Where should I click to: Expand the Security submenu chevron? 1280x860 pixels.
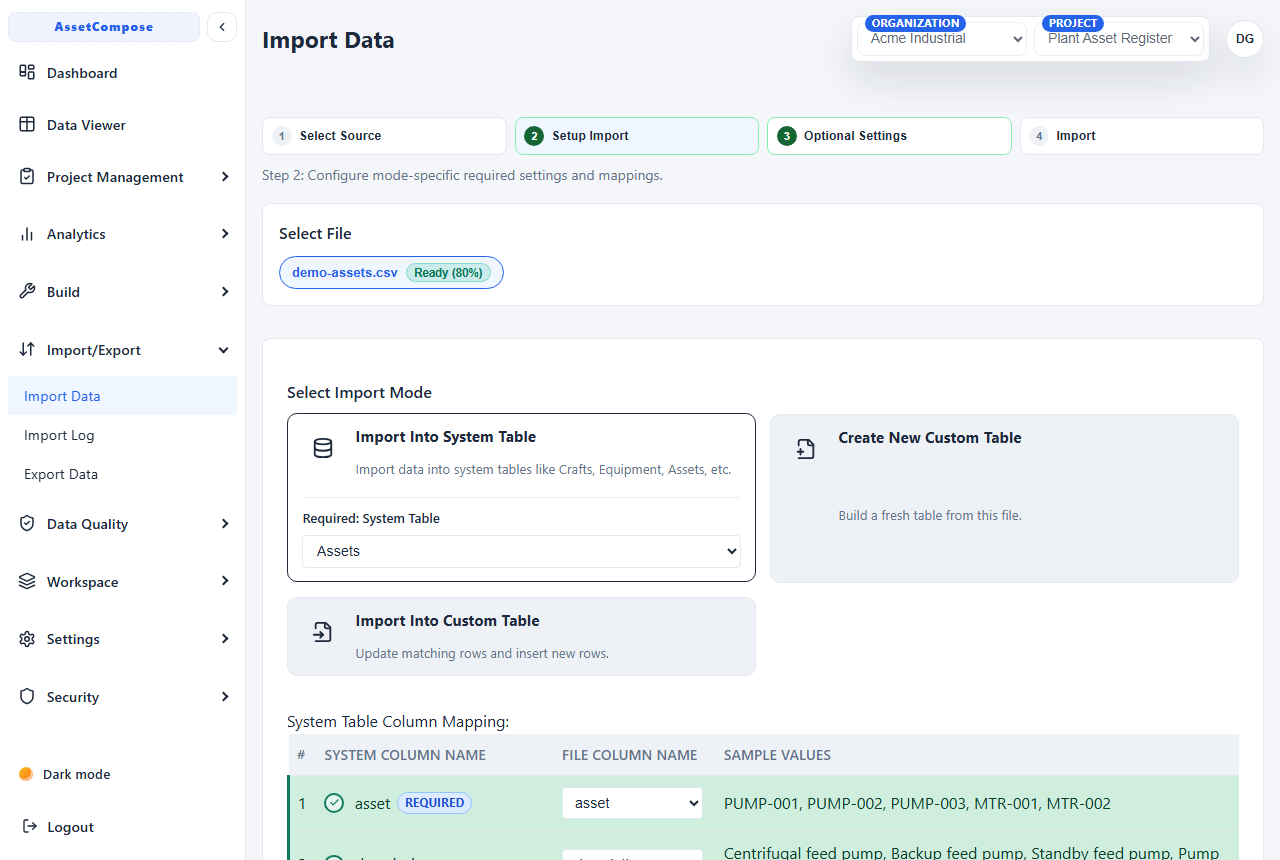pos(225,697)
